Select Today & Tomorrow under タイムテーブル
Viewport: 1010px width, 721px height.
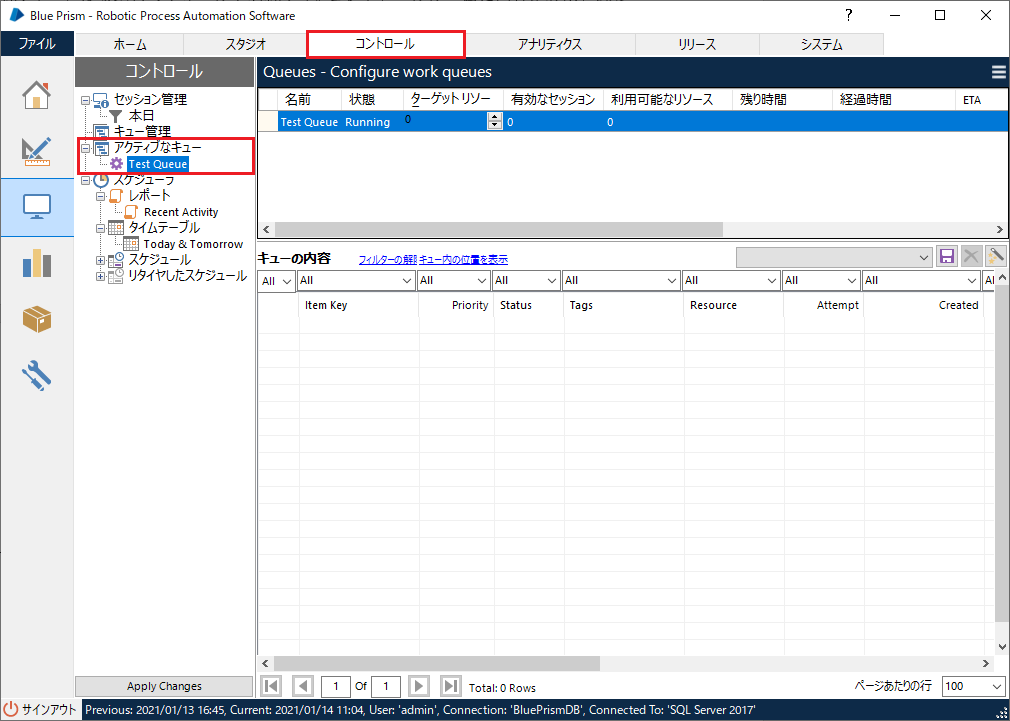pyautogui.click(x=193, y=244)
